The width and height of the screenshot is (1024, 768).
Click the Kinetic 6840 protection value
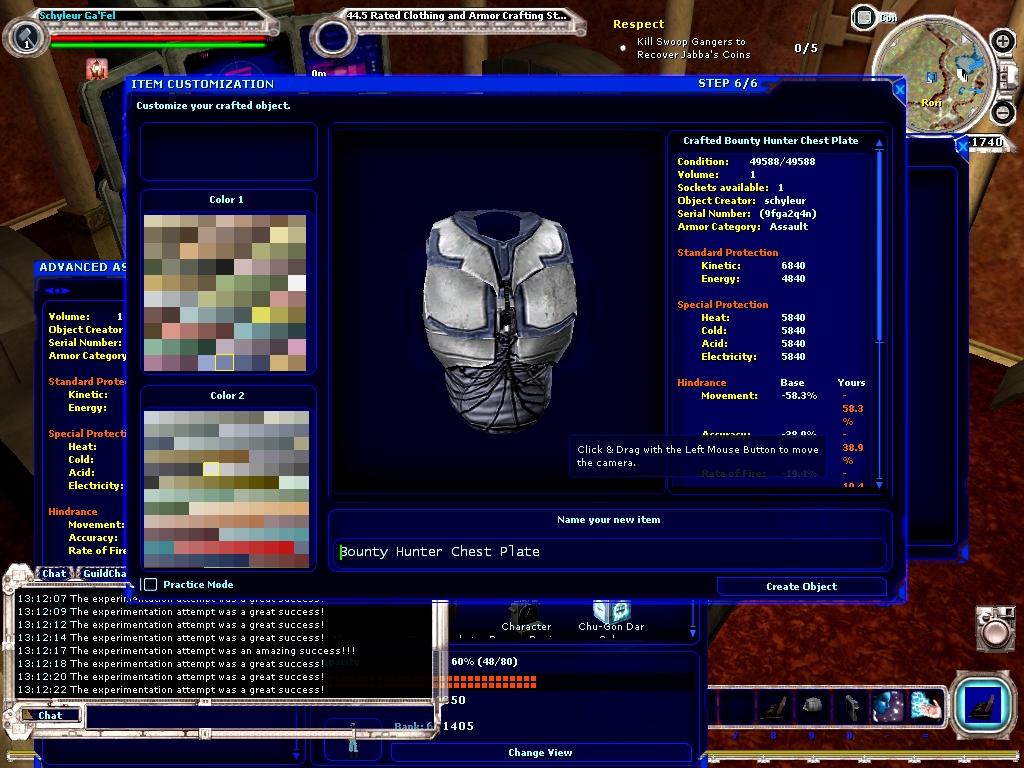pos(793,266)
